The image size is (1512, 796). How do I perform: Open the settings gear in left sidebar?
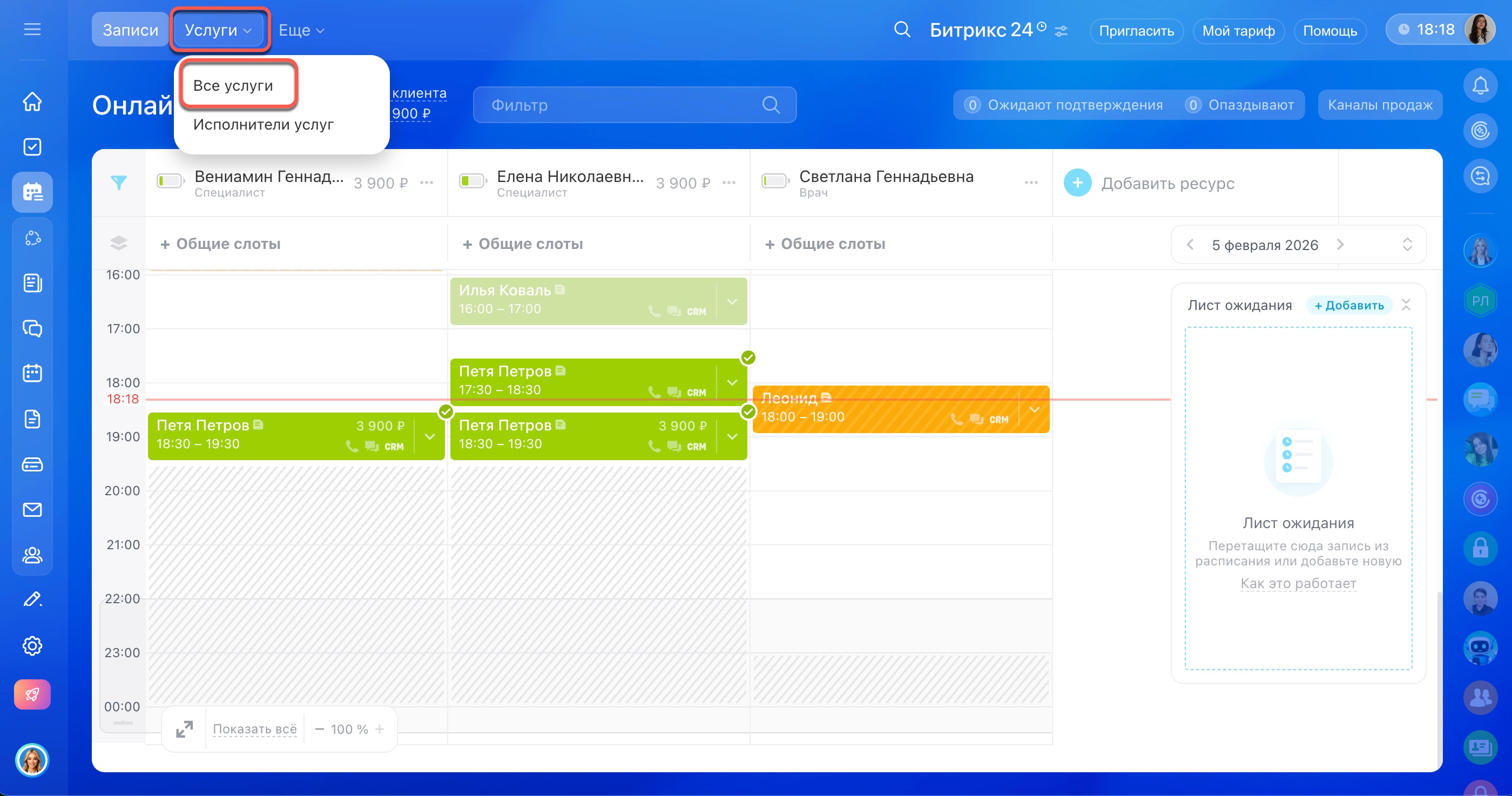pos(32,646)
